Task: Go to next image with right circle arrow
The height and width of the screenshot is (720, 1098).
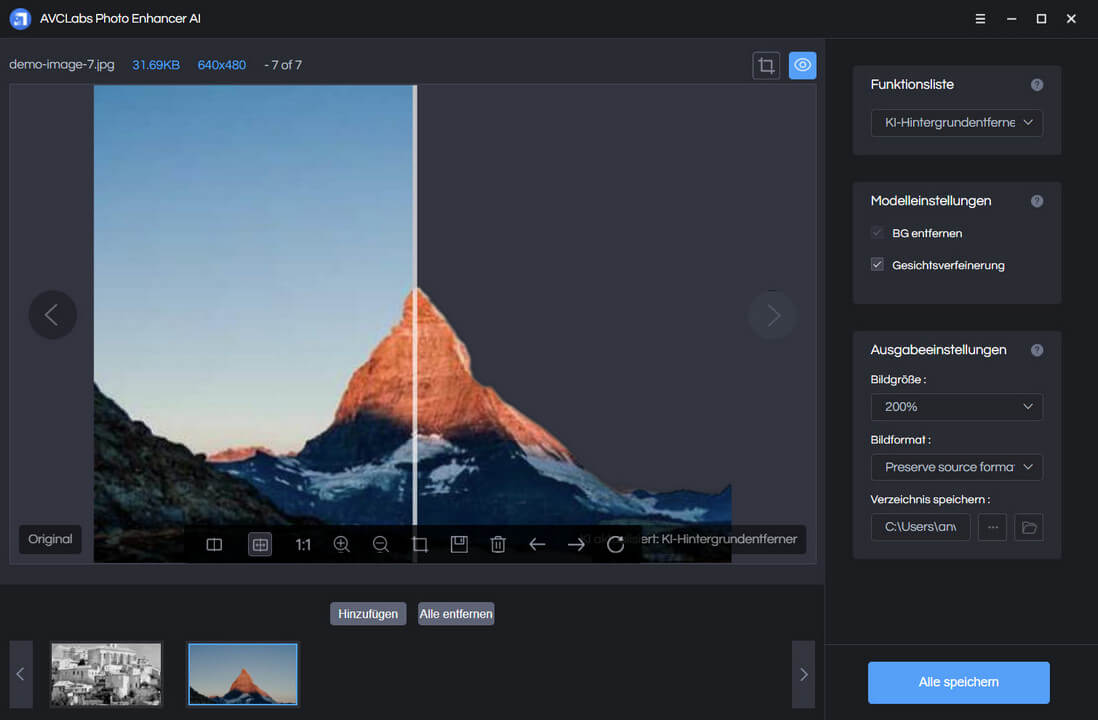Action: [x=772, y=315]
